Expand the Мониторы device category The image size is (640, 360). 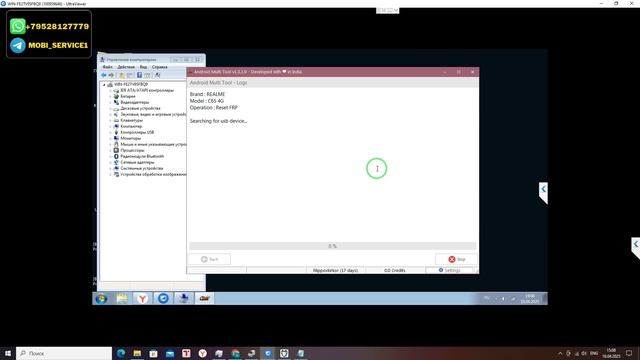110,138
